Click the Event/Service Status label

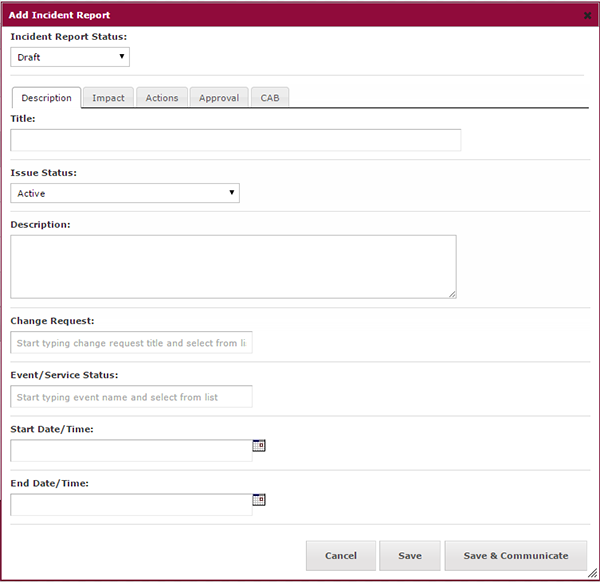click(x=64, y=375)
